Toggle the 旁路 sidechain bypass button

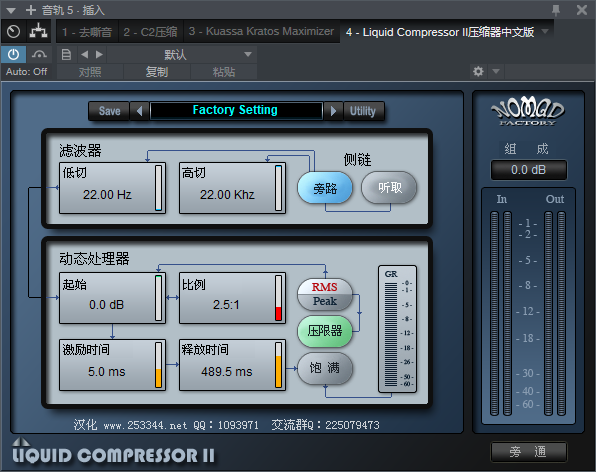[x=325, y=188]
